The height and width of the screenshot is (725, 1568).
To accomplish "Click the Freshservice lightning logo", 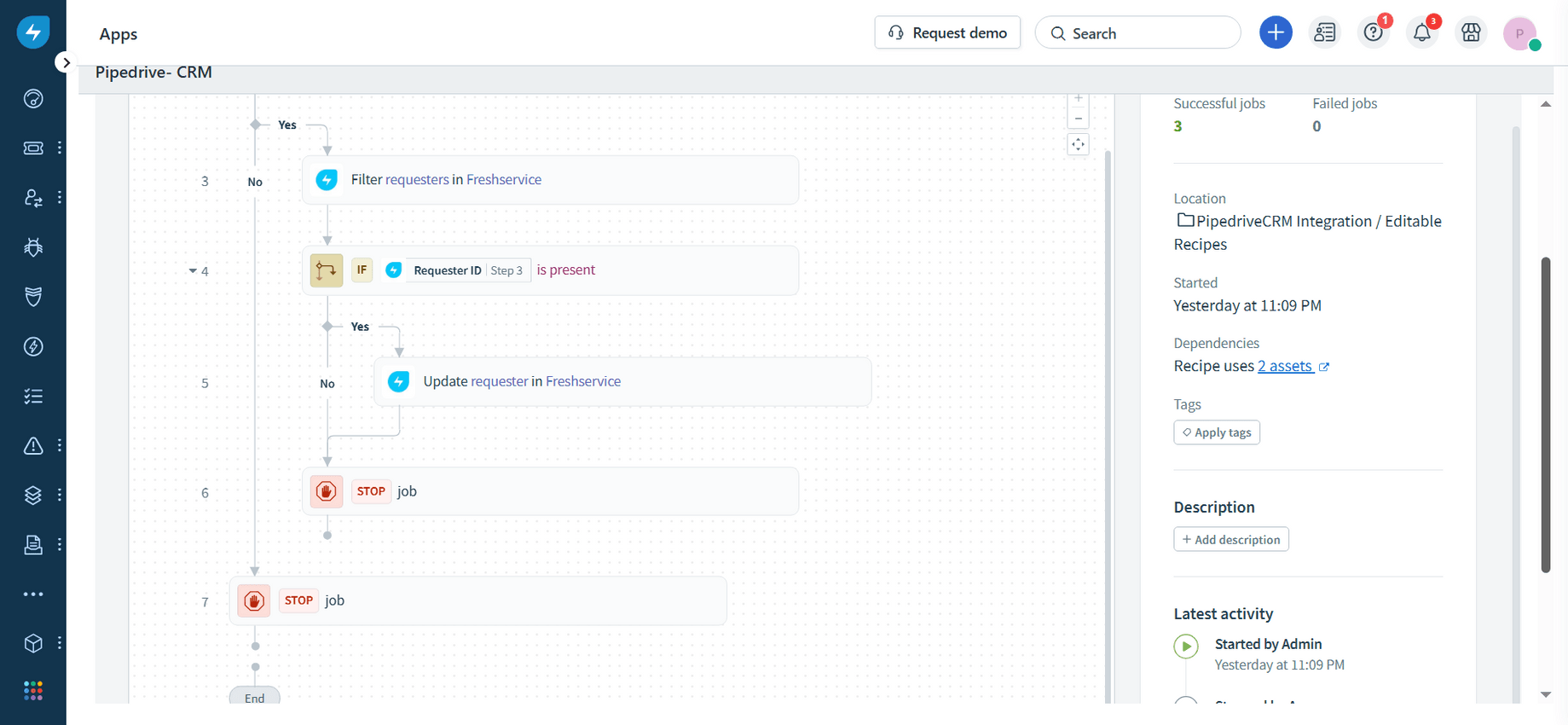I will 33,32.
